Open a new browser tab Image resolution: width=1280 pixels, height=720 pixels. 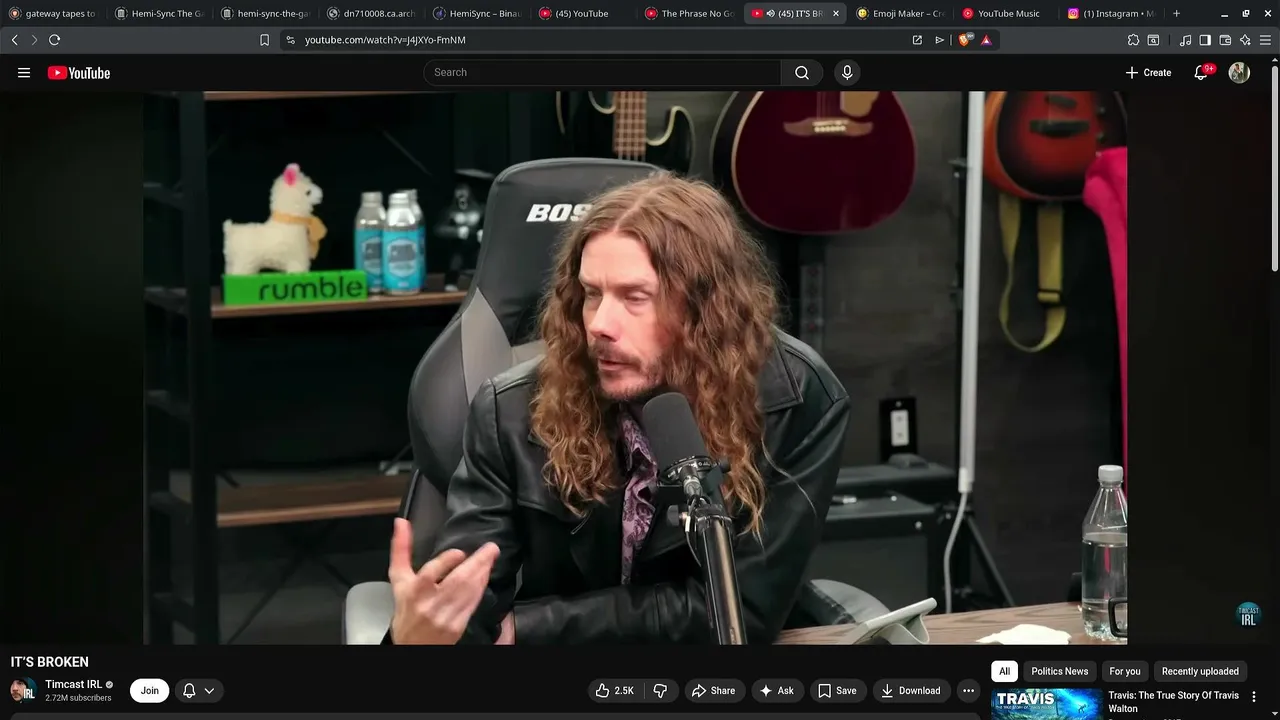[1176, 14]
